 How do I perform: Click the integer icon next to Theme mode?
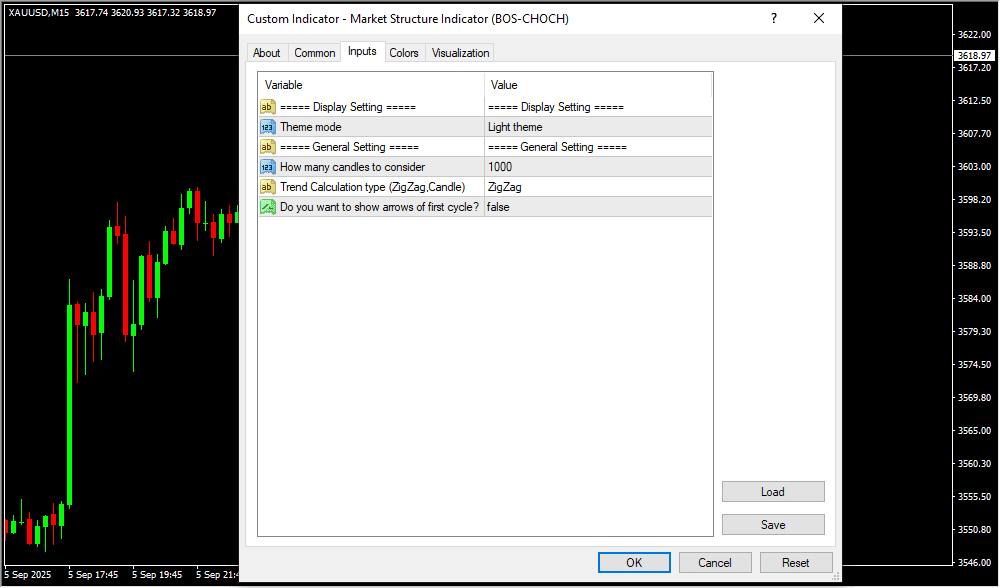(268, 127)
